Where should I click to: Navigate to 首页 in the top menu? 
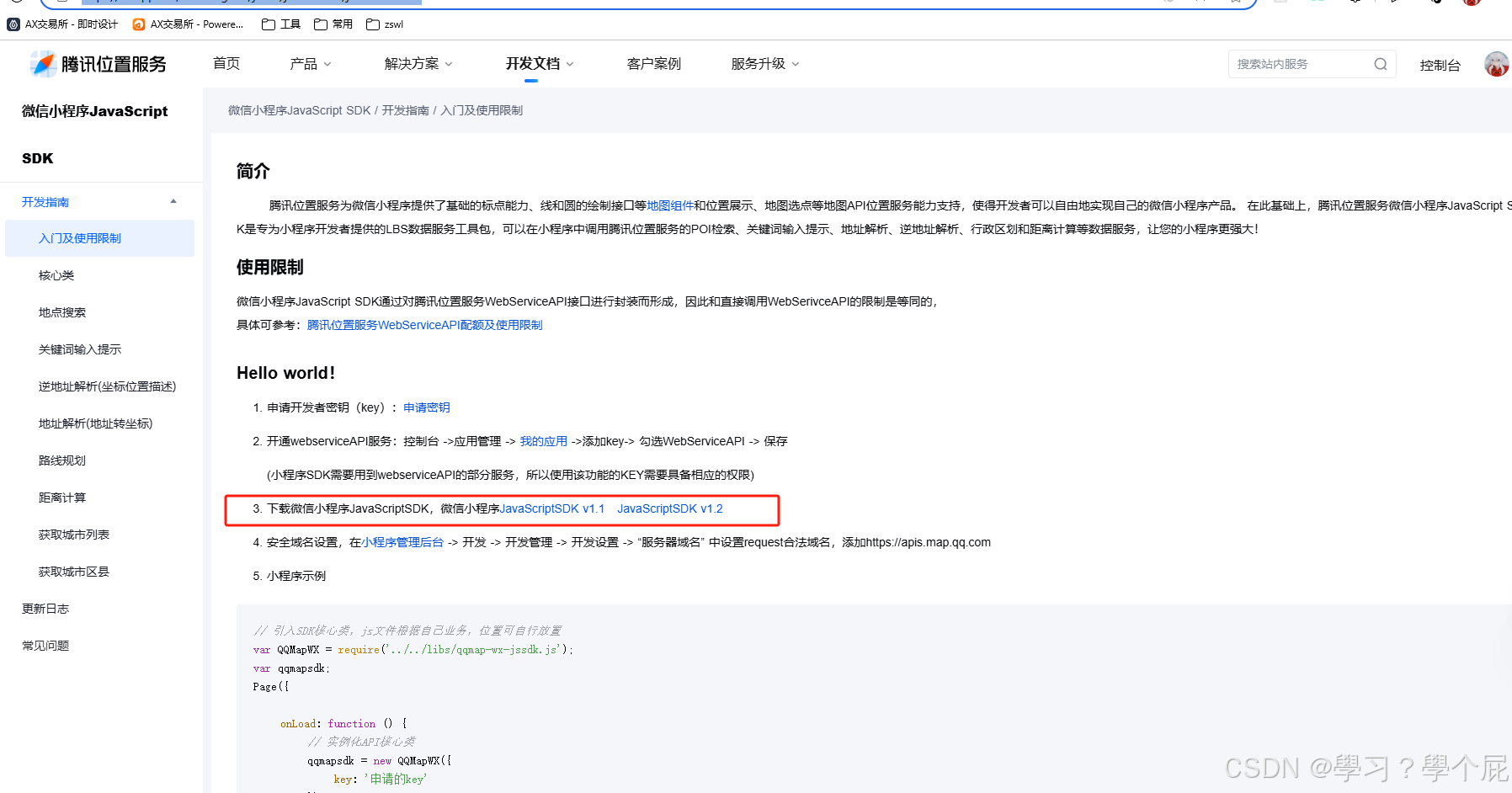click(x=226, y=63)
